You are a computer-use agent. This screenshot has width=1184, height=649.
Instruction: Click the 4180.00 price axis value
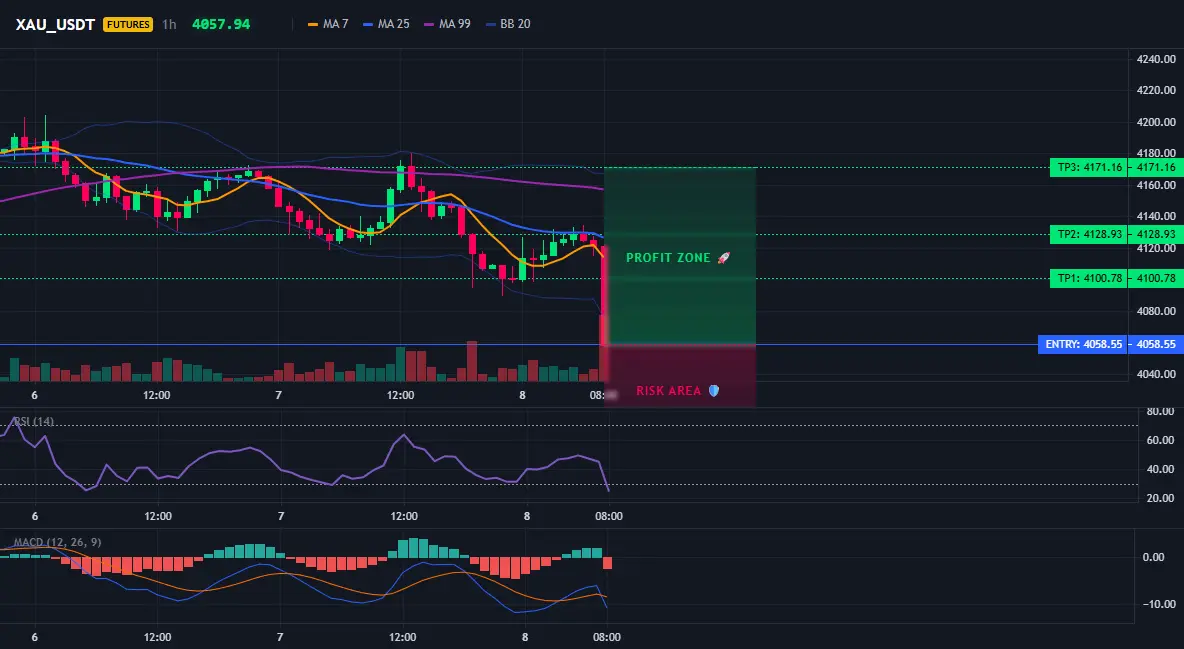(x=1156, y=153)
